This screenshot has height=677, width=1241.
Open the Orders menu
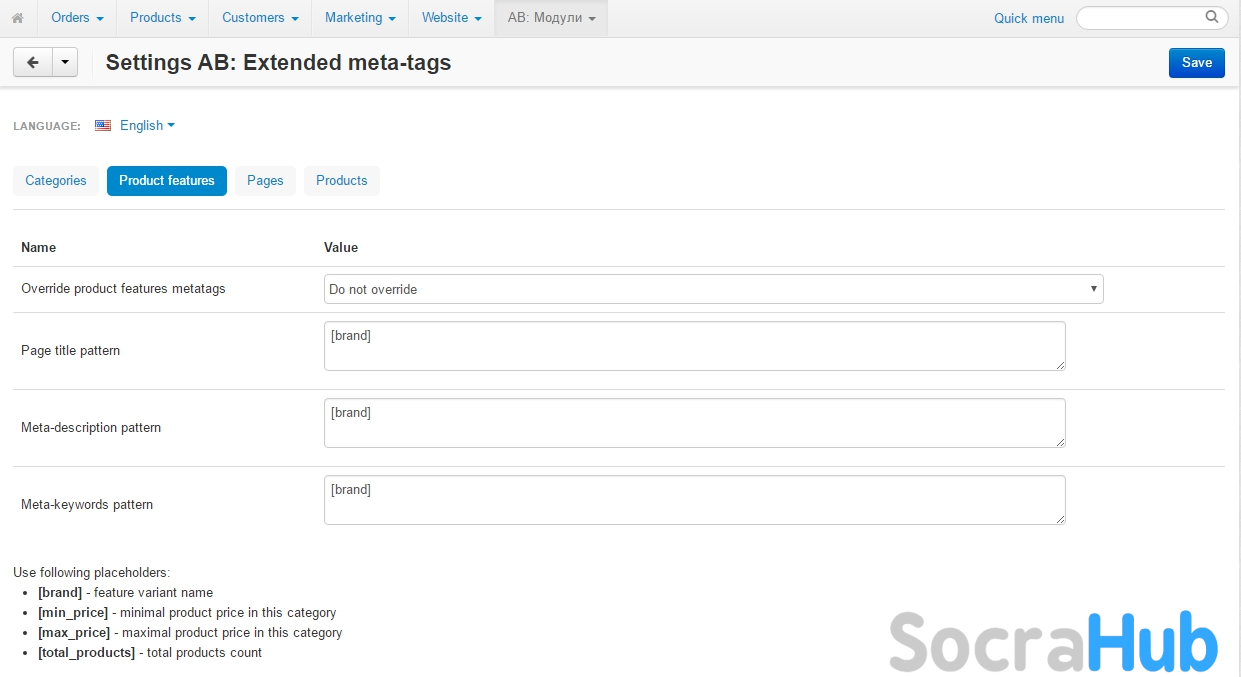(77, 18)
